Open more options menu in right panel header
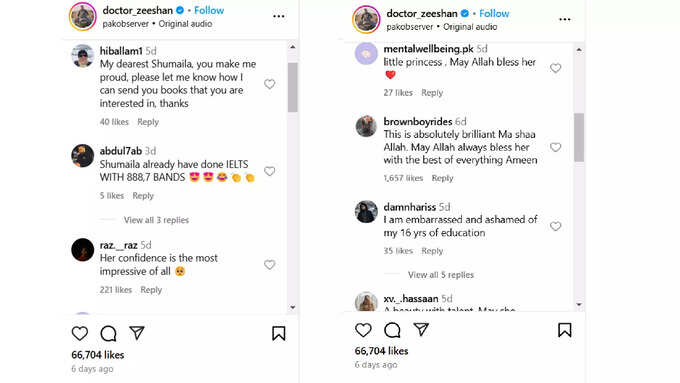 [x=565, y=20]
